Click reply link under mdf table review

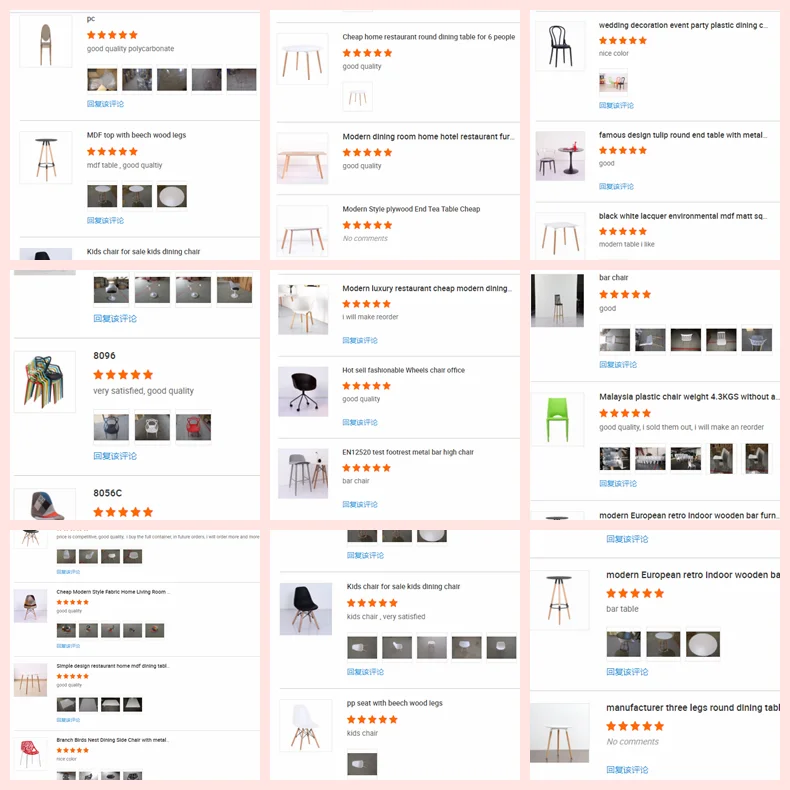[105, 220]
